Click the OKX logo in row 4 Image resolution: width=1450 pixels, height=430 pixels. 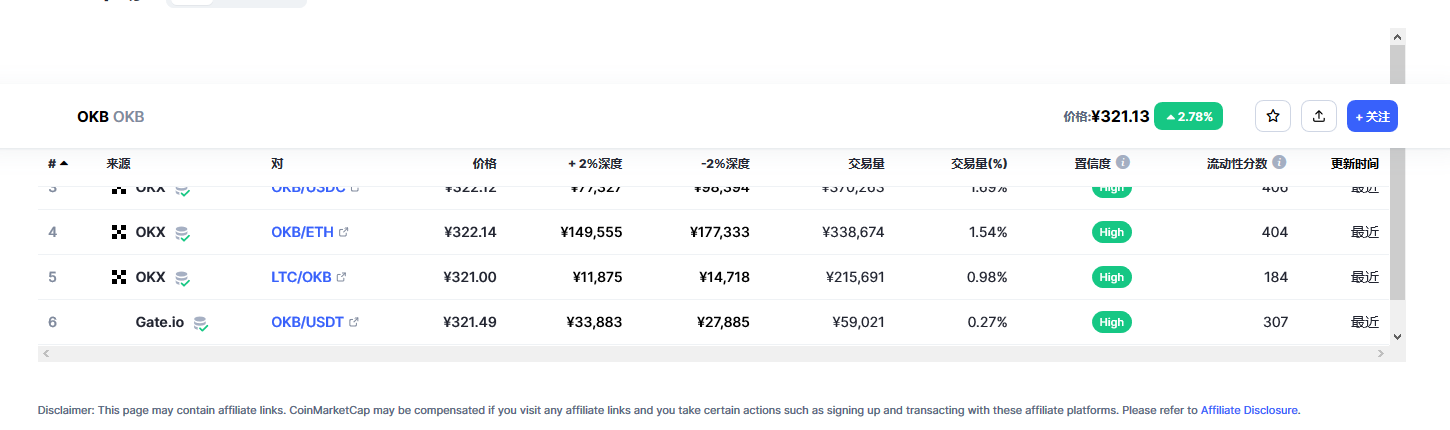coord(119,232)
